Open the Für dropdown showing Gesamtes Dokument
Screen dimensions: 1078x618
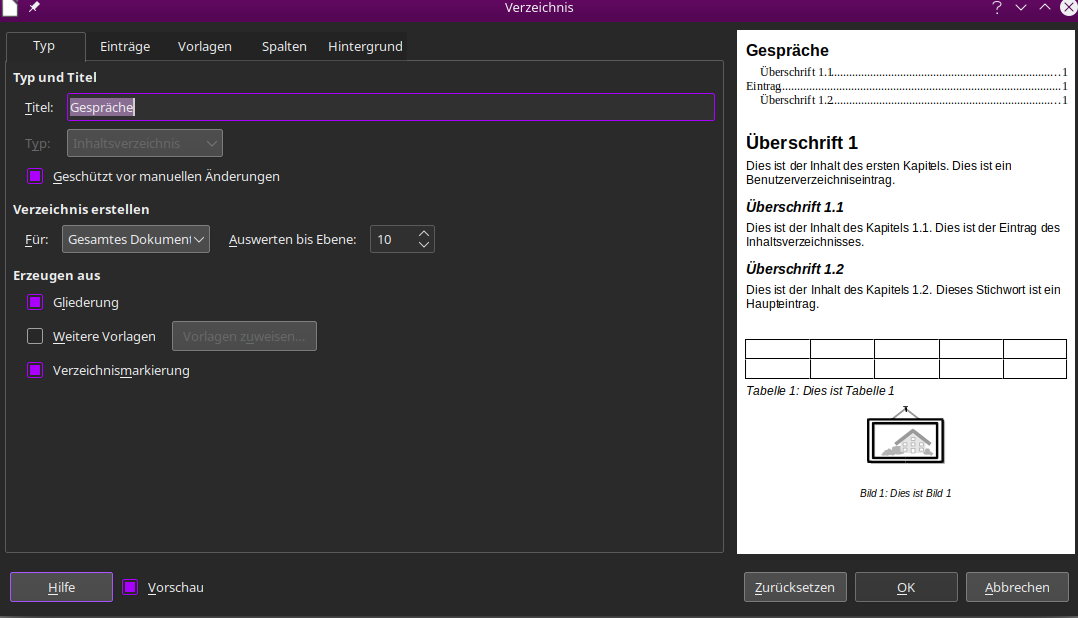coord(135,239)
